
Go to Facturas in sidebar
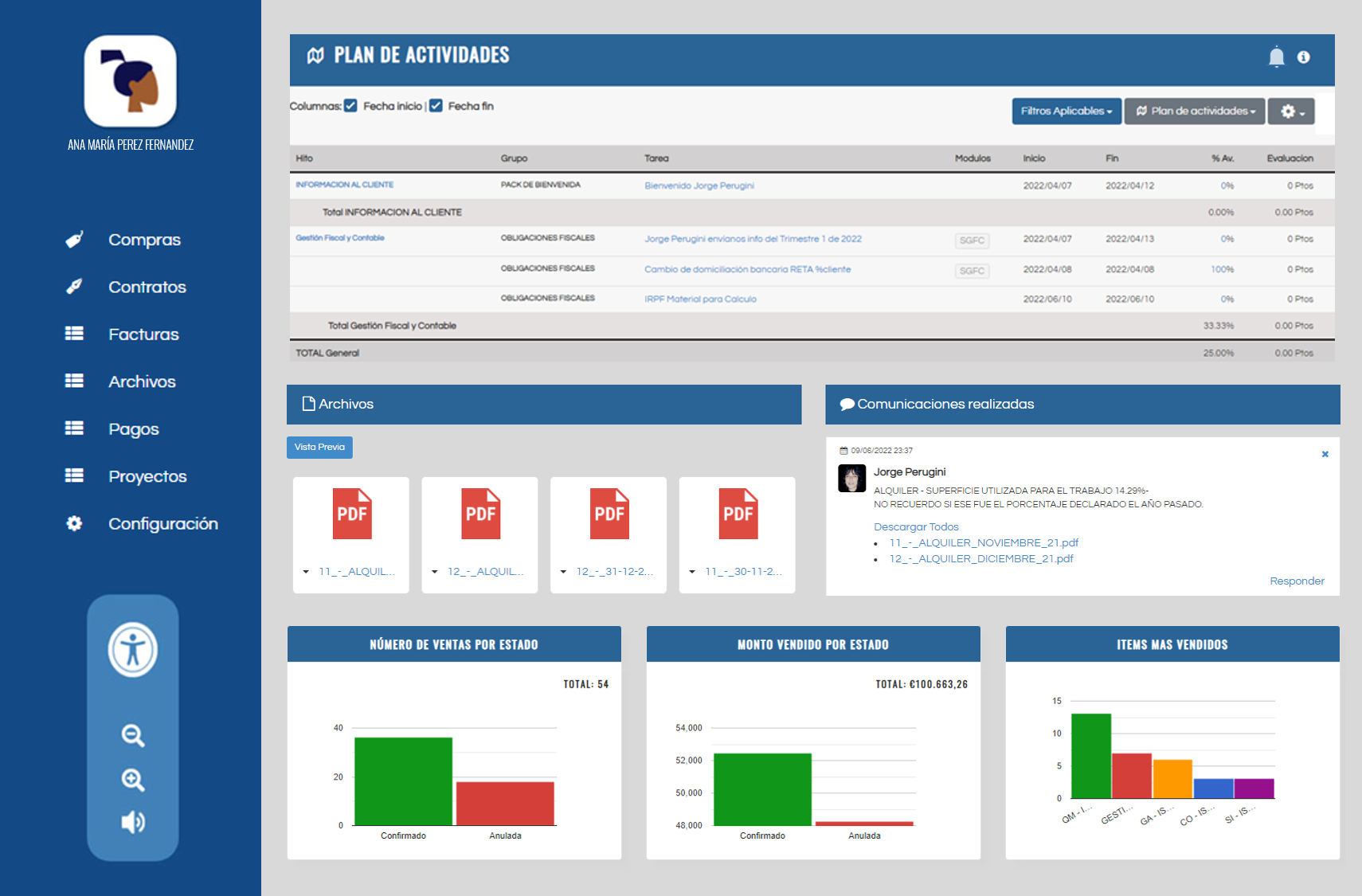click(143, 335)
